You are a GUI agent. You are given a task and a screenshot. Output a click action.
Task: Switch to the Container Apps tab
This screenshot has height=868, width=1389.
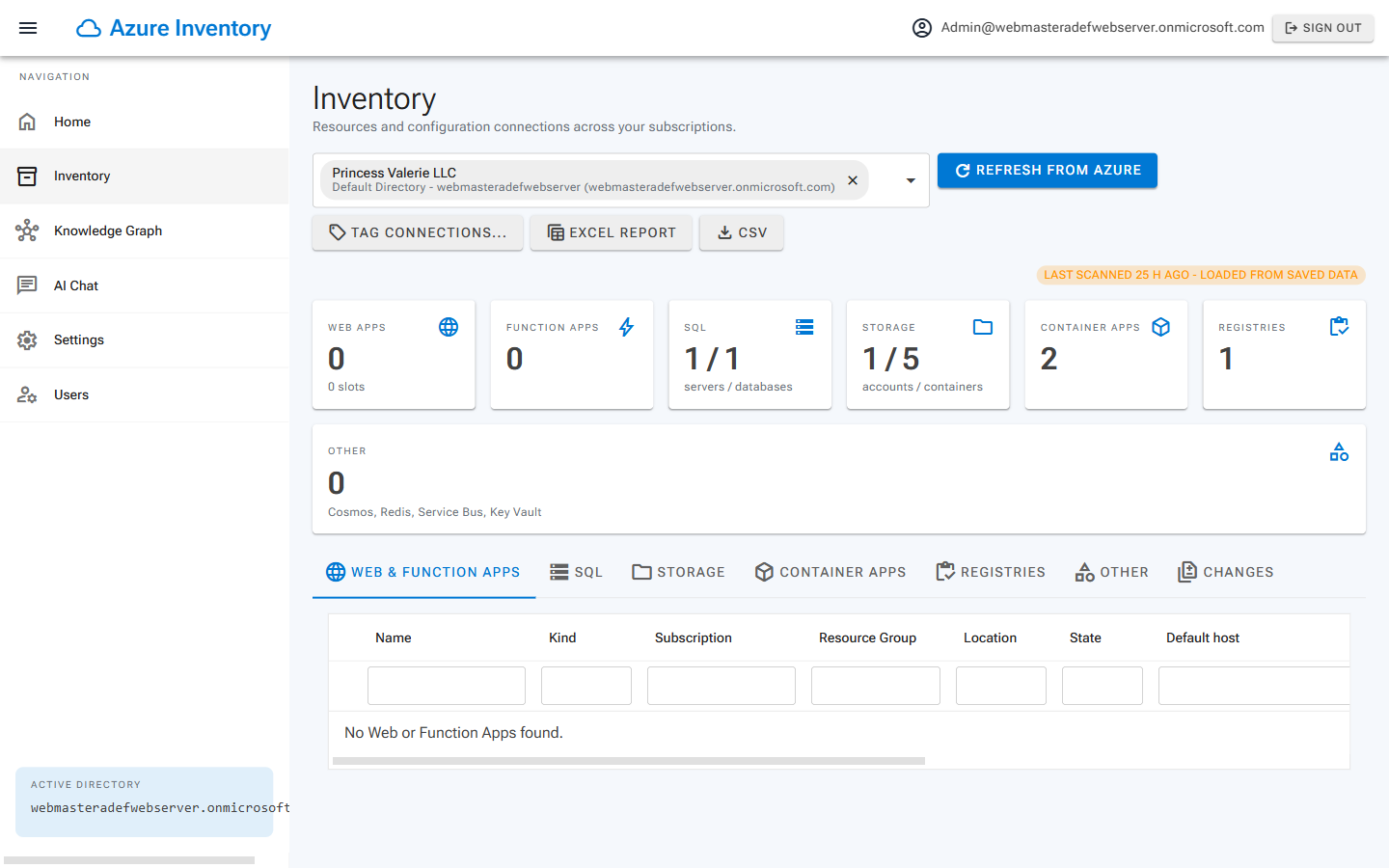click(831, 572)
